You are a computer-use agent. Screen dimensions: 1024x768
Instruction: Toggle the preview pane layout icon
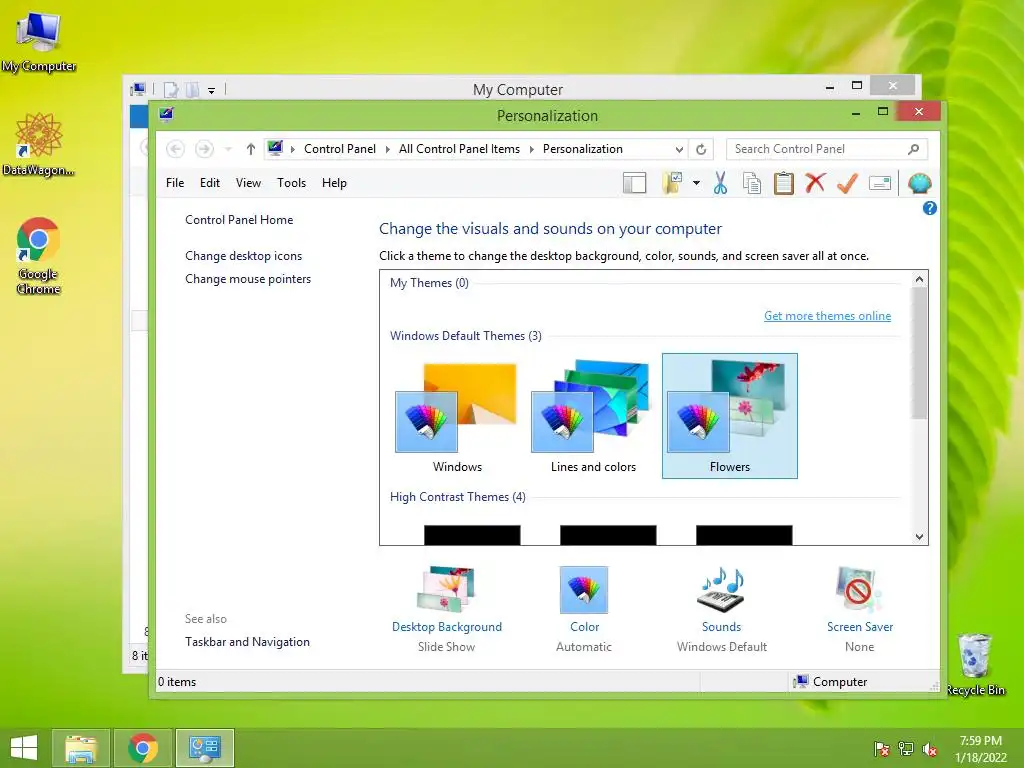(634, 184)
